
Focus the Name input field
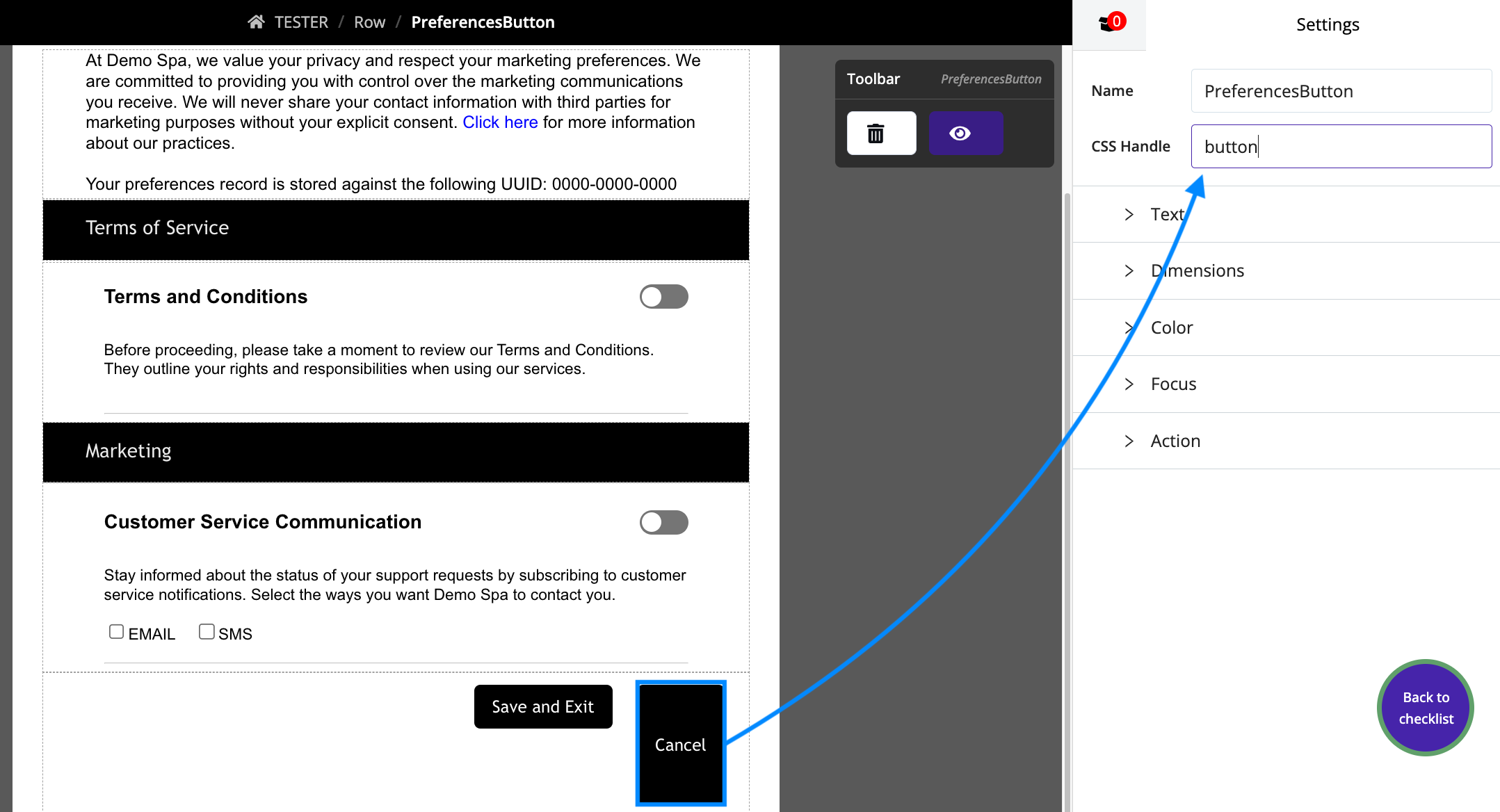[x=1341, y=90]
